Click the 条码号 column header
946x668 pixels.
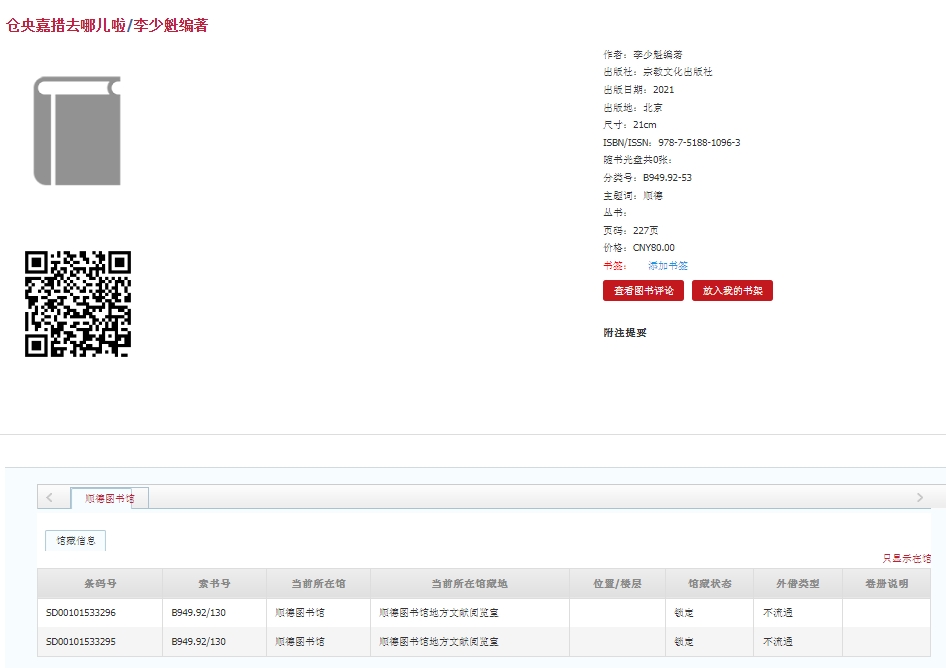100,584
